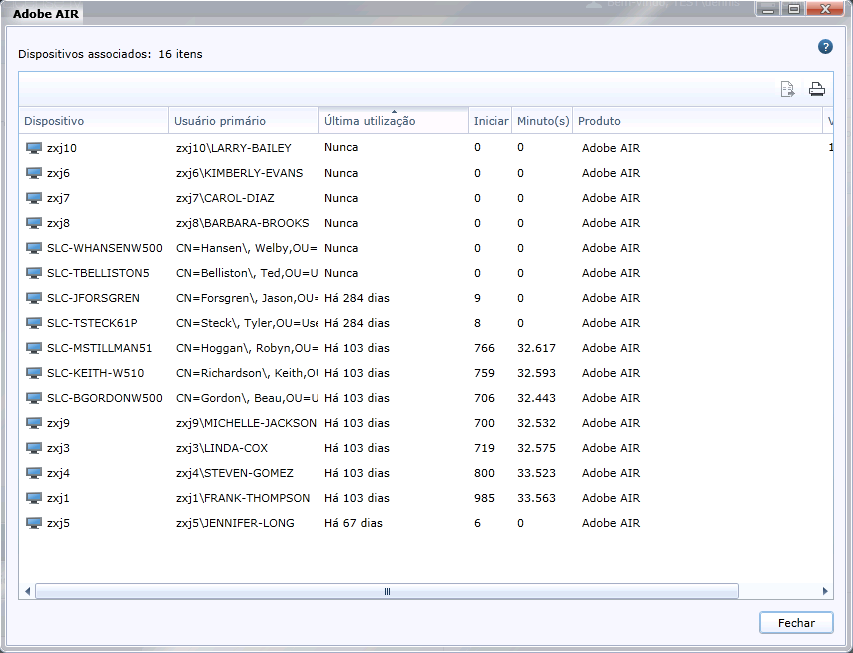Click Adobe AIR product in zxj5 row

[x=611, y=523]
